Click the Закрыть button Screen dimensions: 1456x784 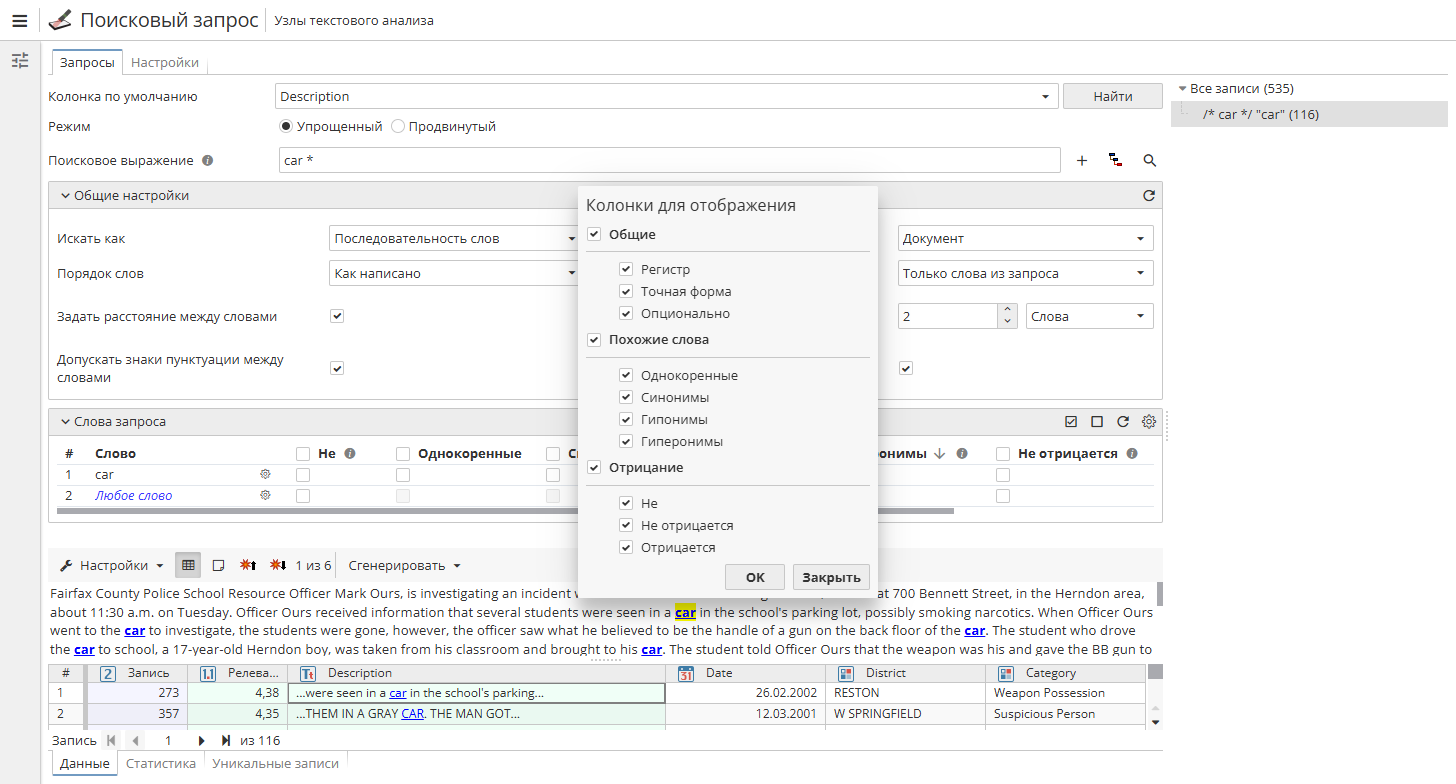click(x=831, y=577)
